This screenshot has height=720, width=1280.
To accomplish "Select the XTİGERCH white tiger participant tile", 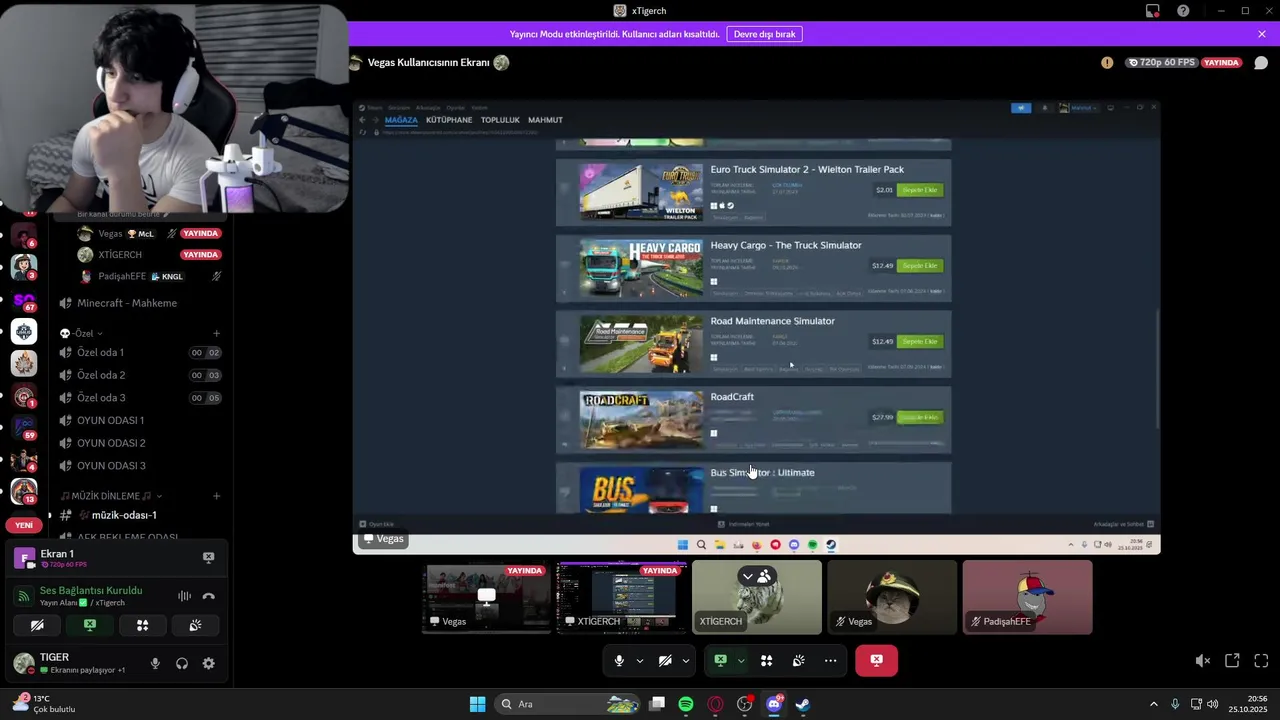I will 757,597.
